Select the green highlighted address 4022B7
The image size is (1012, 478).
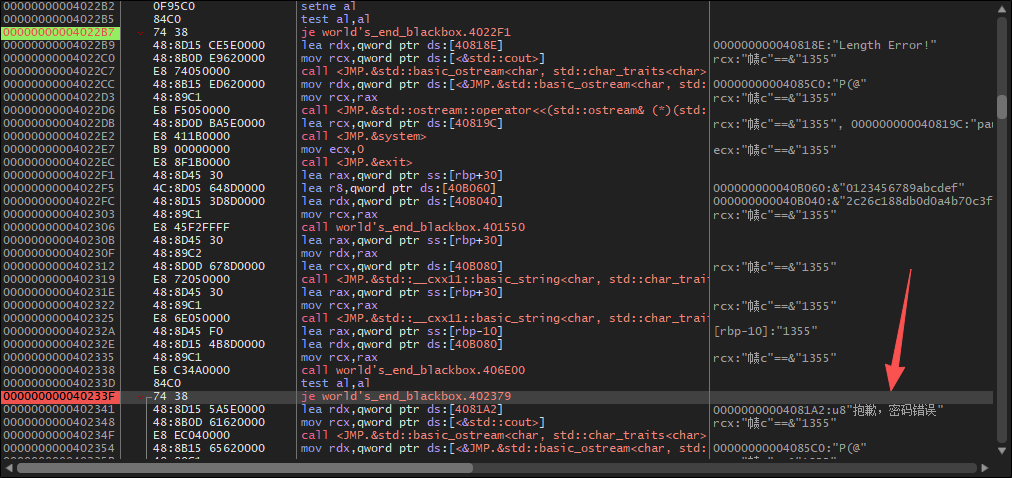(x=60, y=32)
